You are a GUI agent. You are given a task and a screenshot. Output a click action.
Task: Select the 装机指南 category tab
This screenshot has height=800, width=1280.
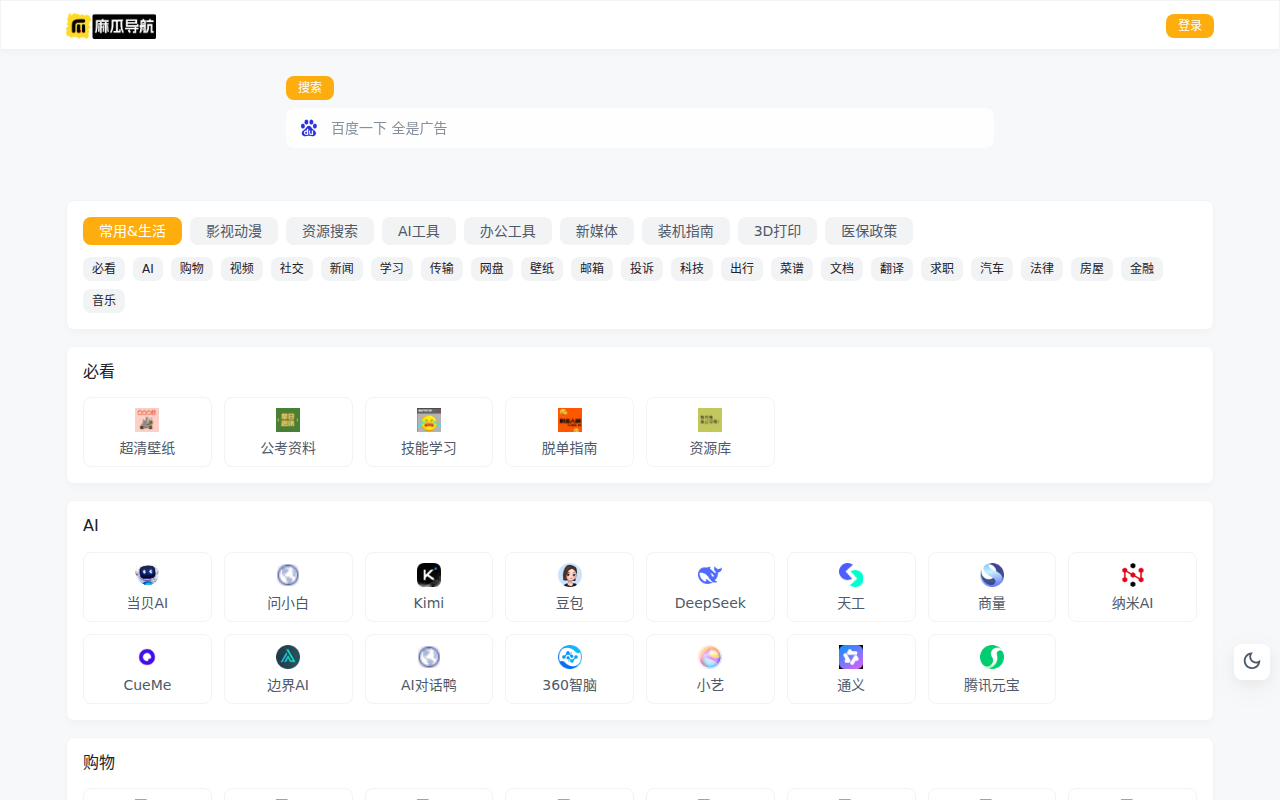click(686, 231)
